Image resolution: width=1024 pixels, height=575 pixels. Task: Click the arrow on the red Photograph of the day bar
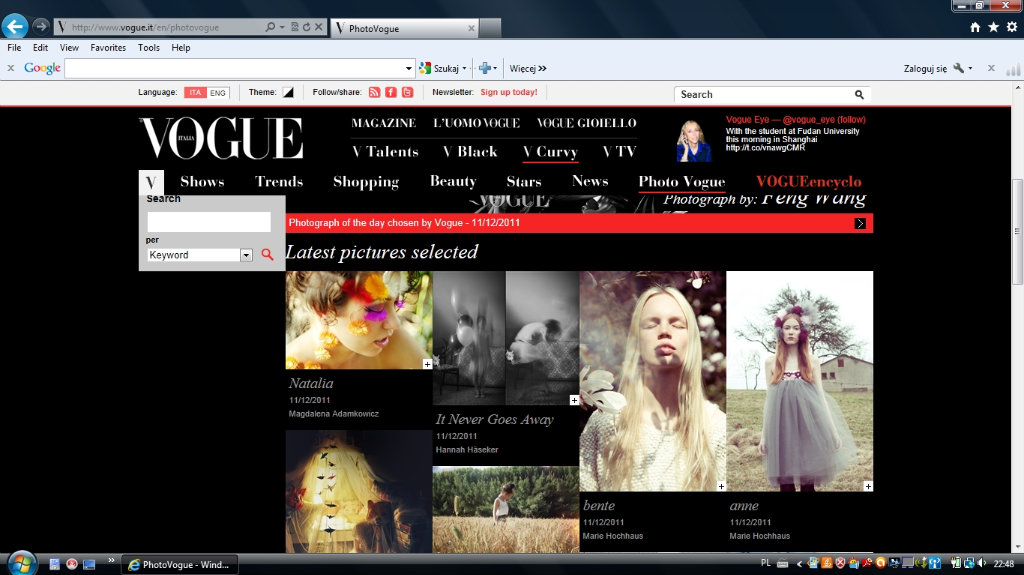pos(860,223)
